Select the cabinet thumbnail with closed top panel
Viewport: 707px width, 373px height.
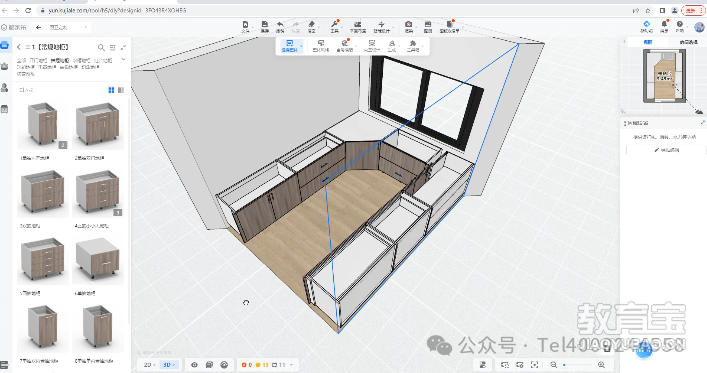click(98, 259)
